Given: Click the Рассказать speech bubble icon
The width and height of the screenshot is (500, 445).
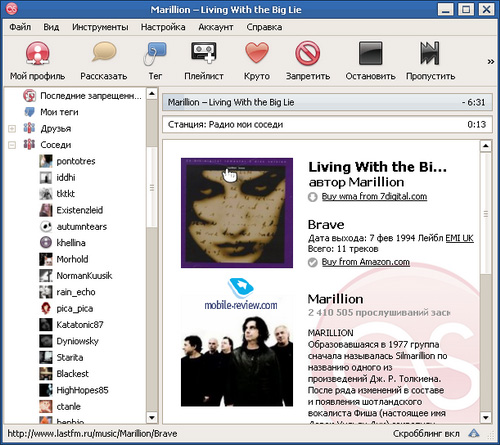Looking at the screenshot, I should click(104, 52).
